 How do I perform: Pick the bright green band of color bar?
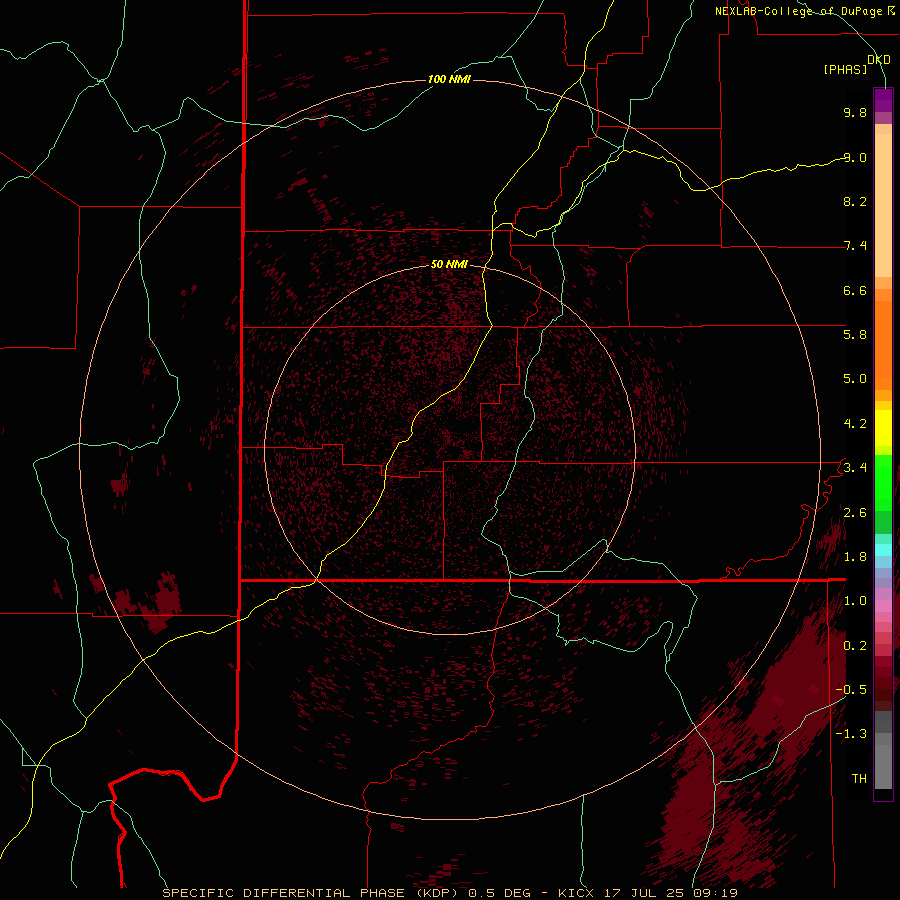883,482
